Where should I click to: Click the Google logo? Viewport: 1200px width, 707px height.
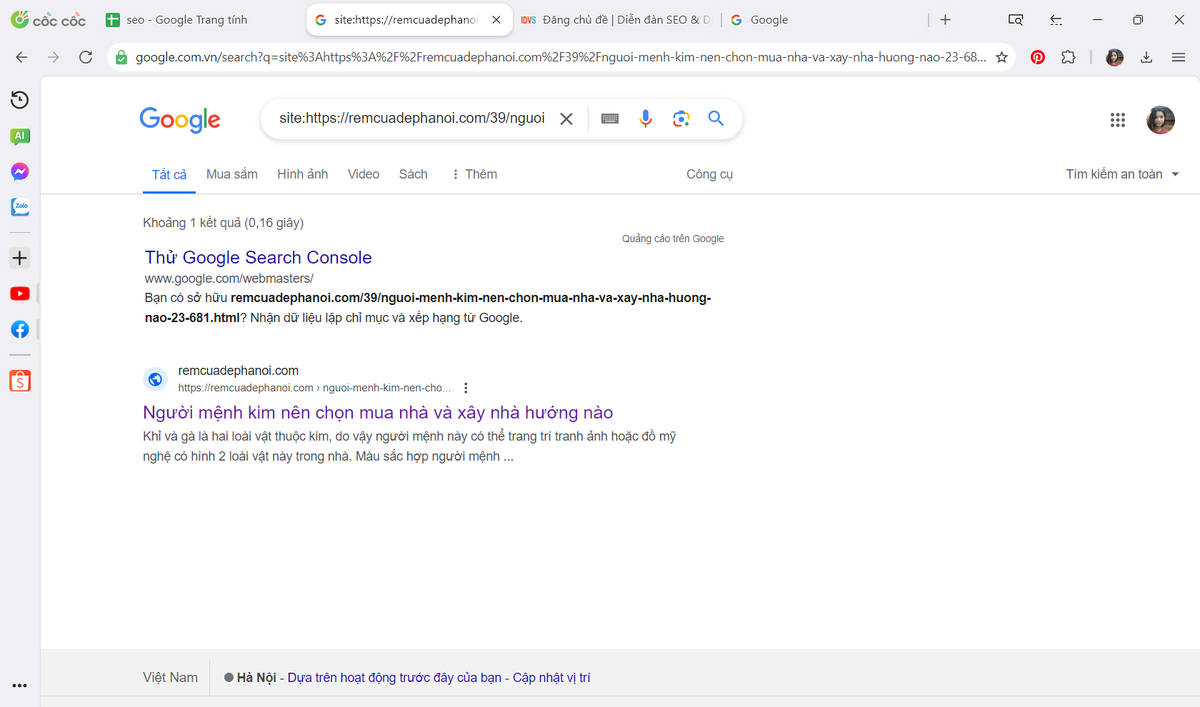[x=180, y=120]
